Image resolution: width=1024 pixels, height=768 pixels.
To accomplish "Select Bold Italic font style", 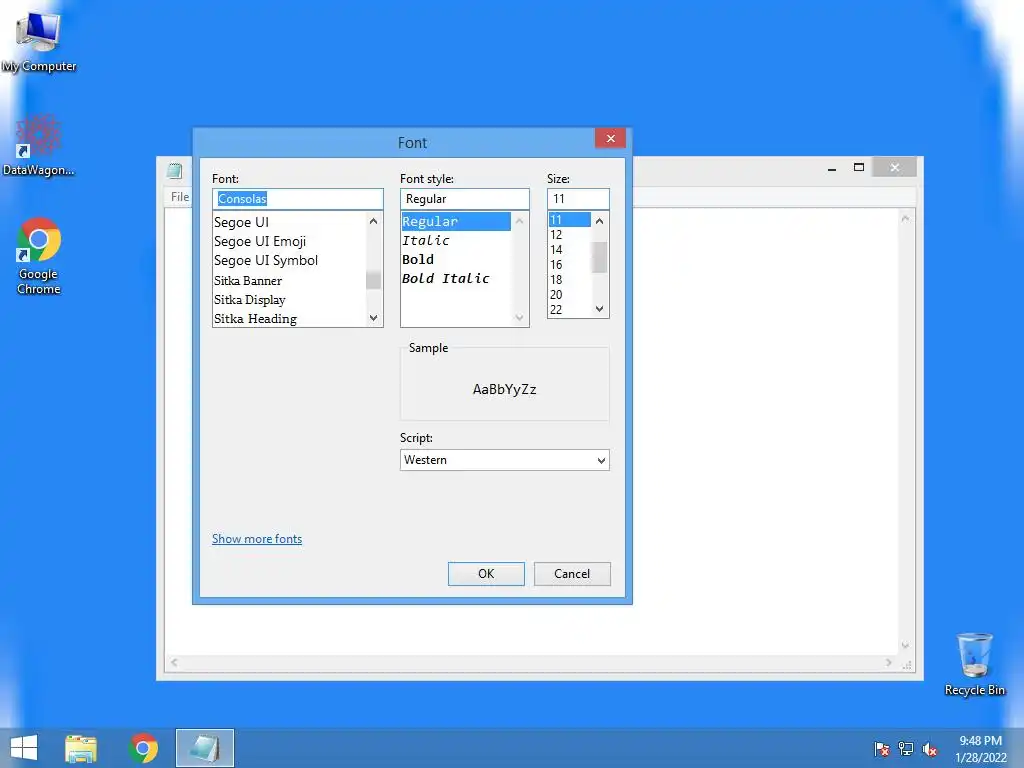I will click(456, 278).
